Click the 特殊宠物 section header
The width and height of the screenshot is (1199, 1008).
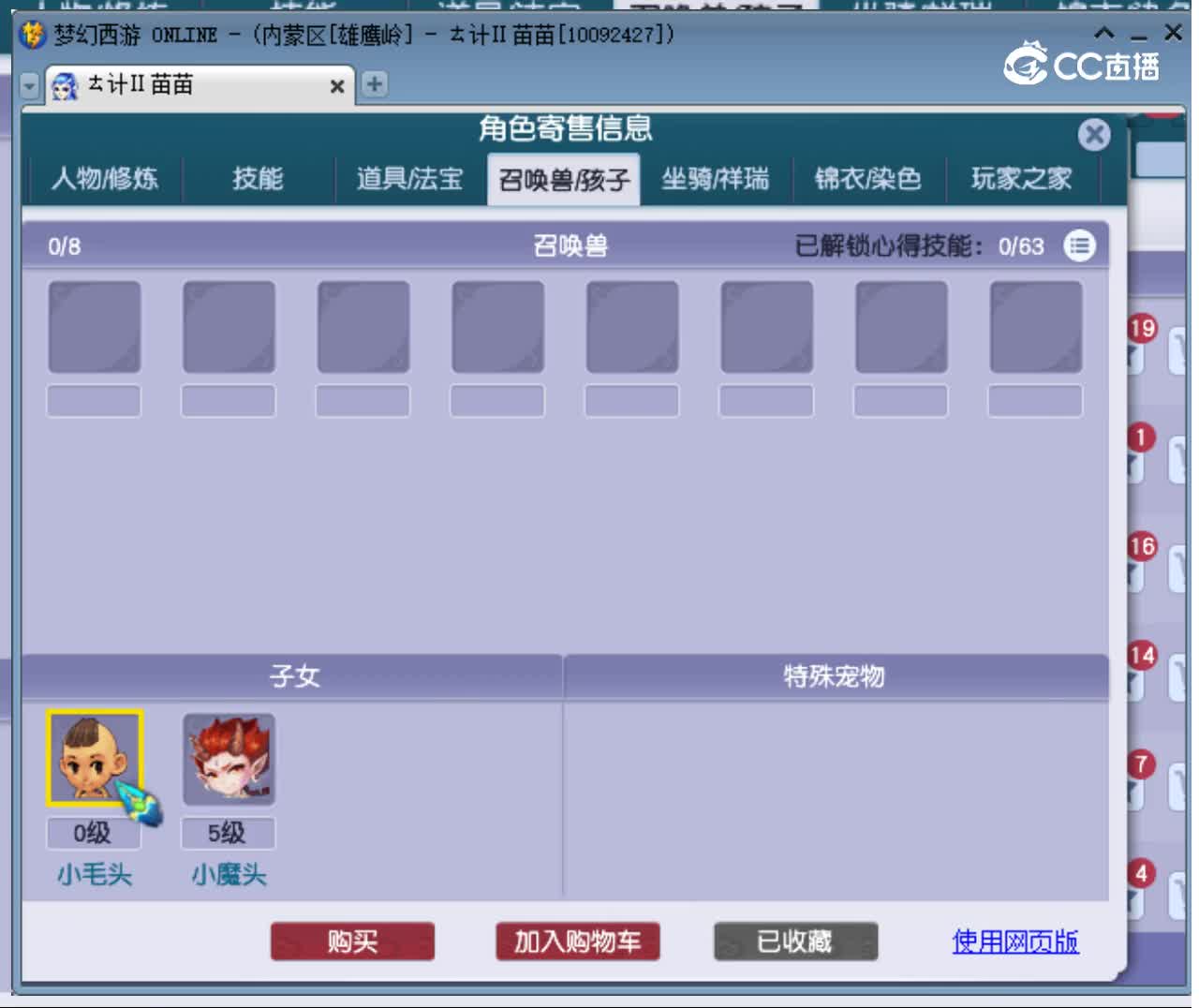[835, 676]
